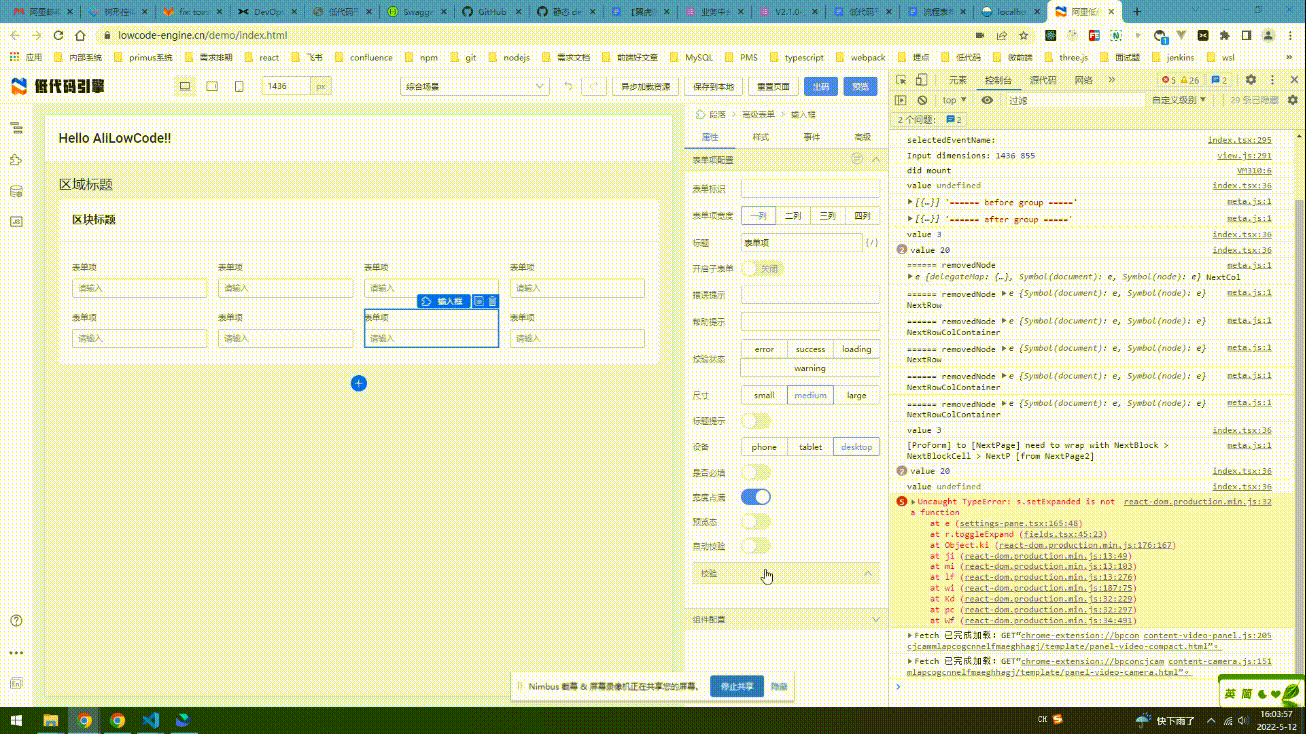Clear the DevTools console with the ban icon
Image resolution: width=1306 pixels, height=734 pixels.
click(x=922, y=100)
